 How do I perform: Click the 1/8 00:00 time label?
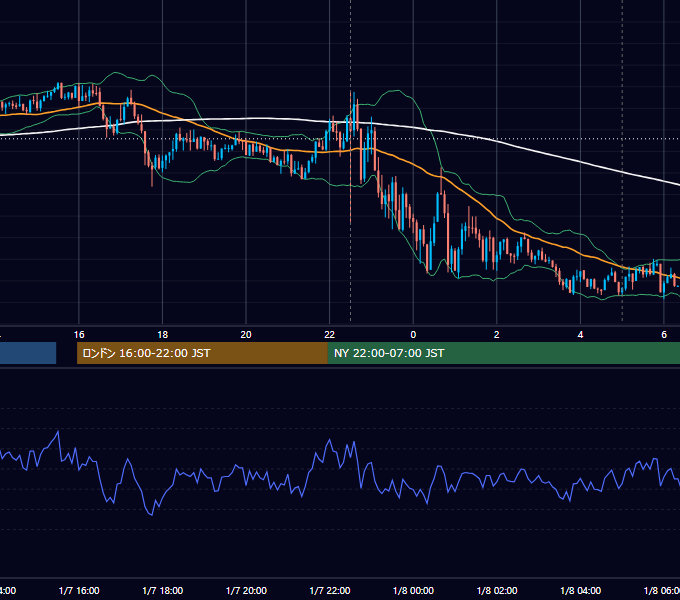coord(413,590)
